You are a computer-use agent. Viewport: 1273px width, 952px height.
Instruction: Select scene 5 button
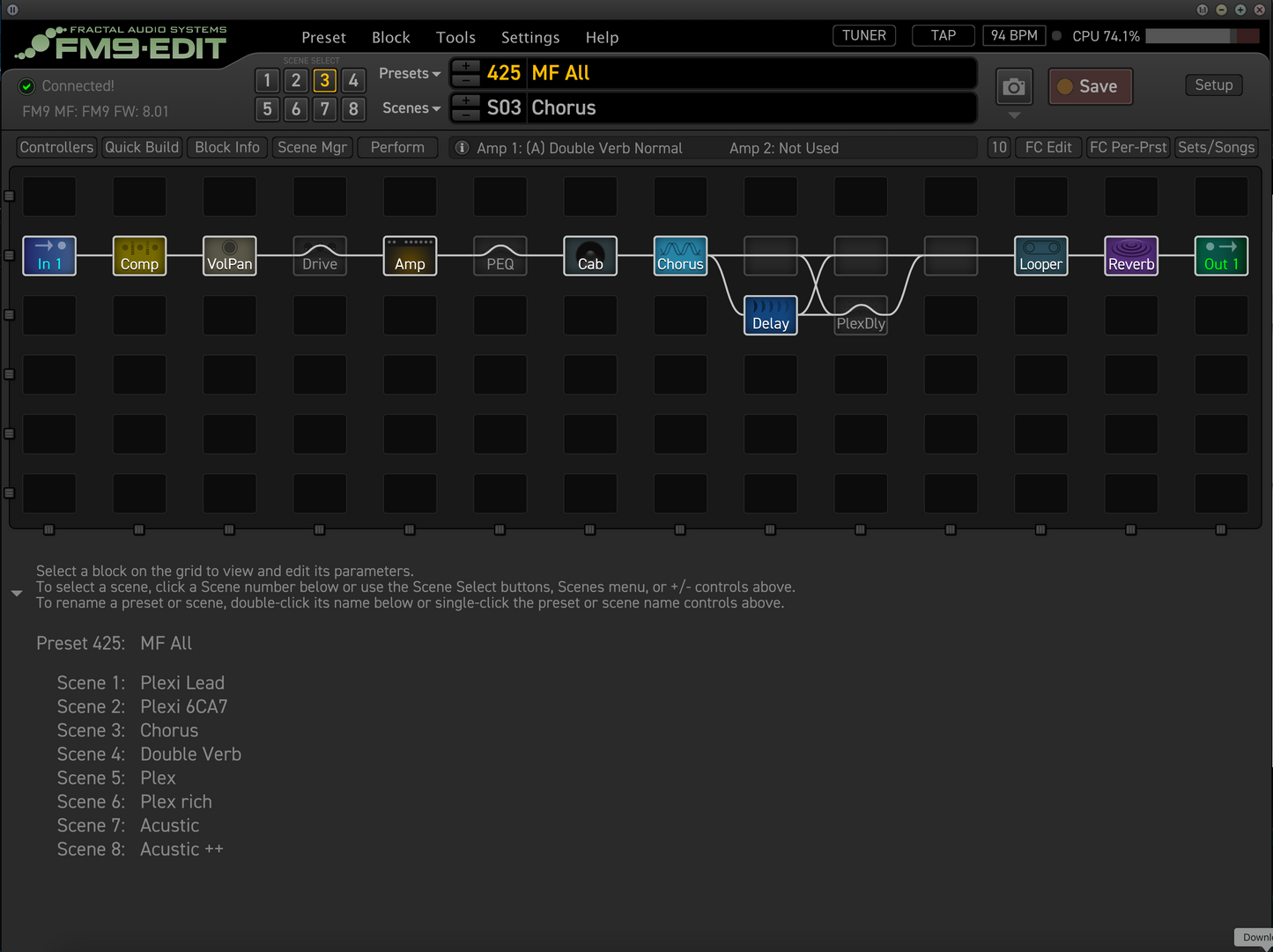point(267,109)
